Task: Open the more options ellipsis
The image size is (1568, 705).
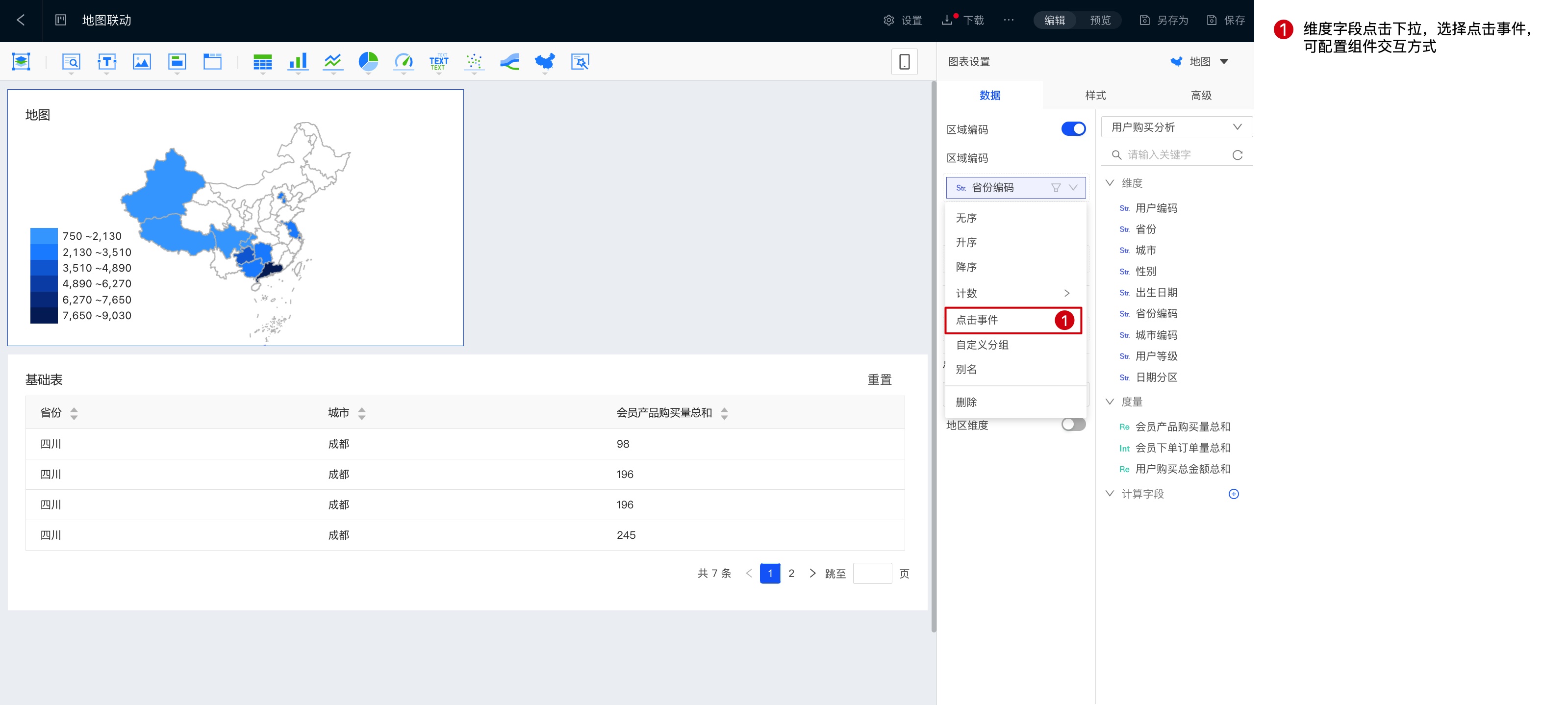Action: (1009, 20)
